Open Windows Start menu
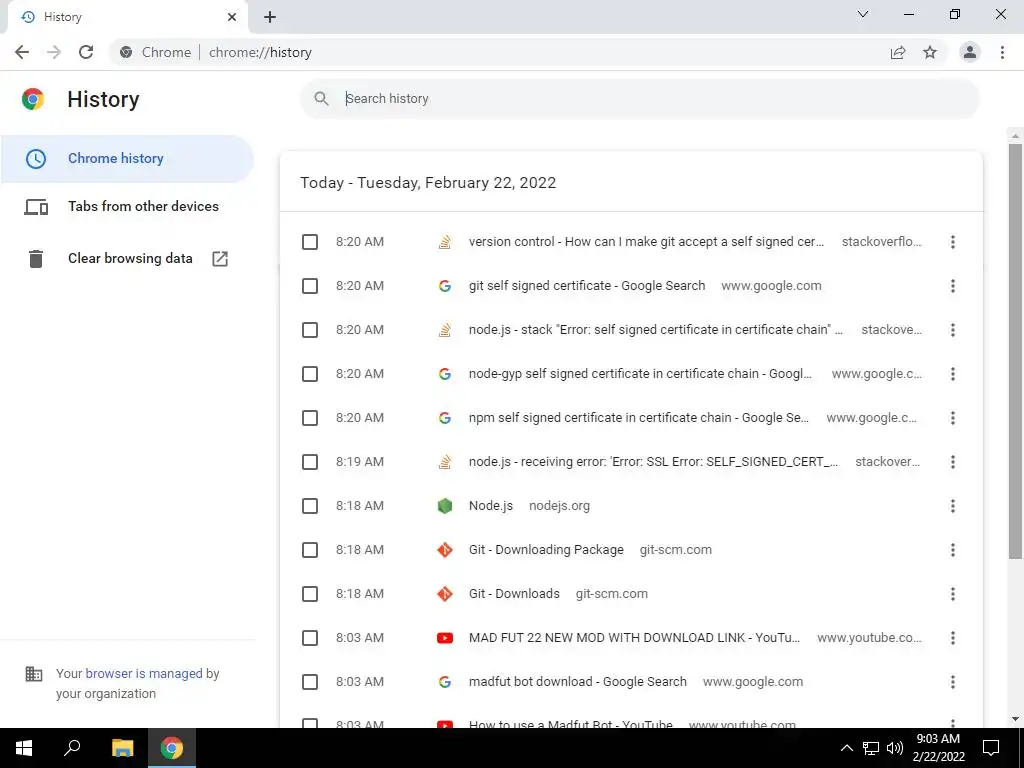Screen dimensions: 1024x768 pyautogui.click(x=24, y=748)
